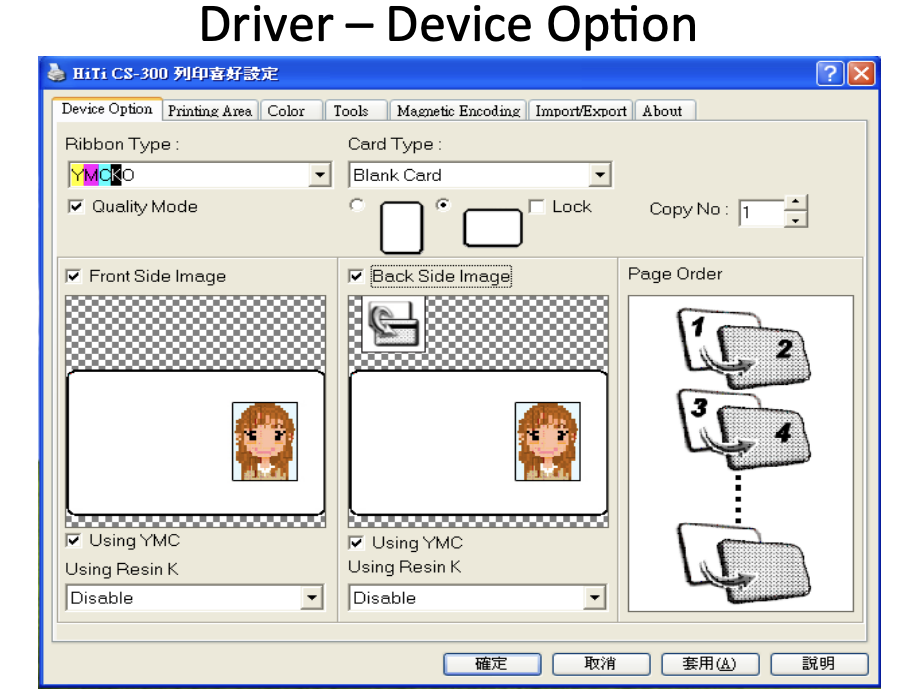Increase Copy No with up arrow
Screen dimensions: 900x690
point(796,203)
